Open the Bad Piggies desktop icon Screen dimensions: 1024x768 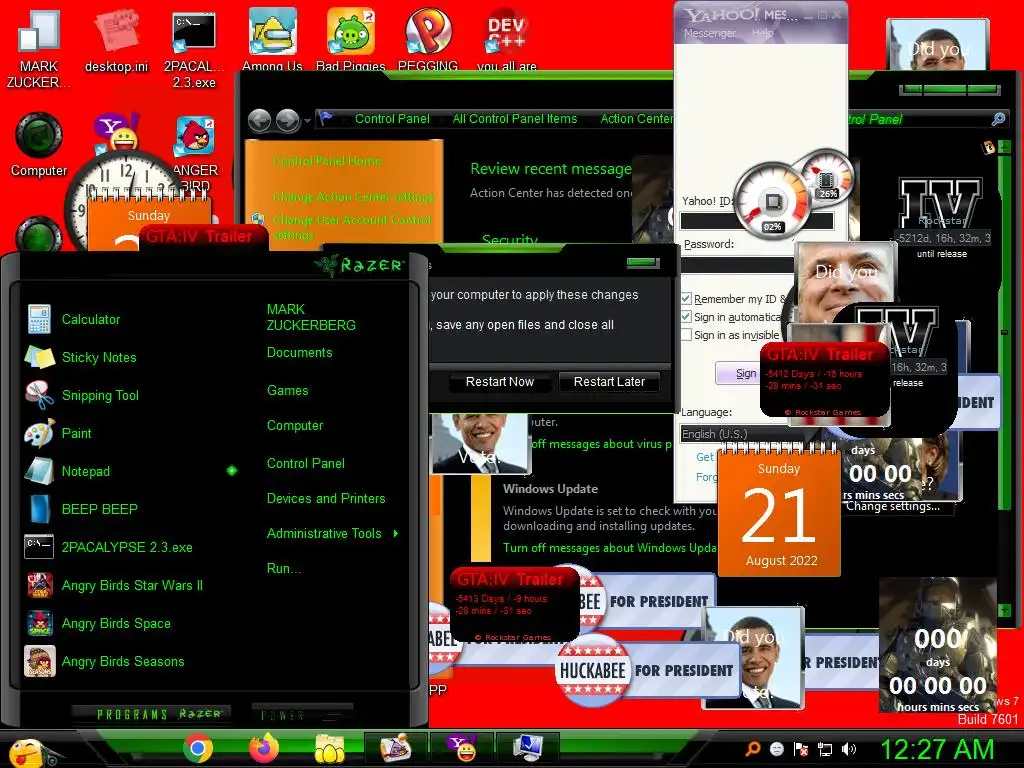(351, 39)
